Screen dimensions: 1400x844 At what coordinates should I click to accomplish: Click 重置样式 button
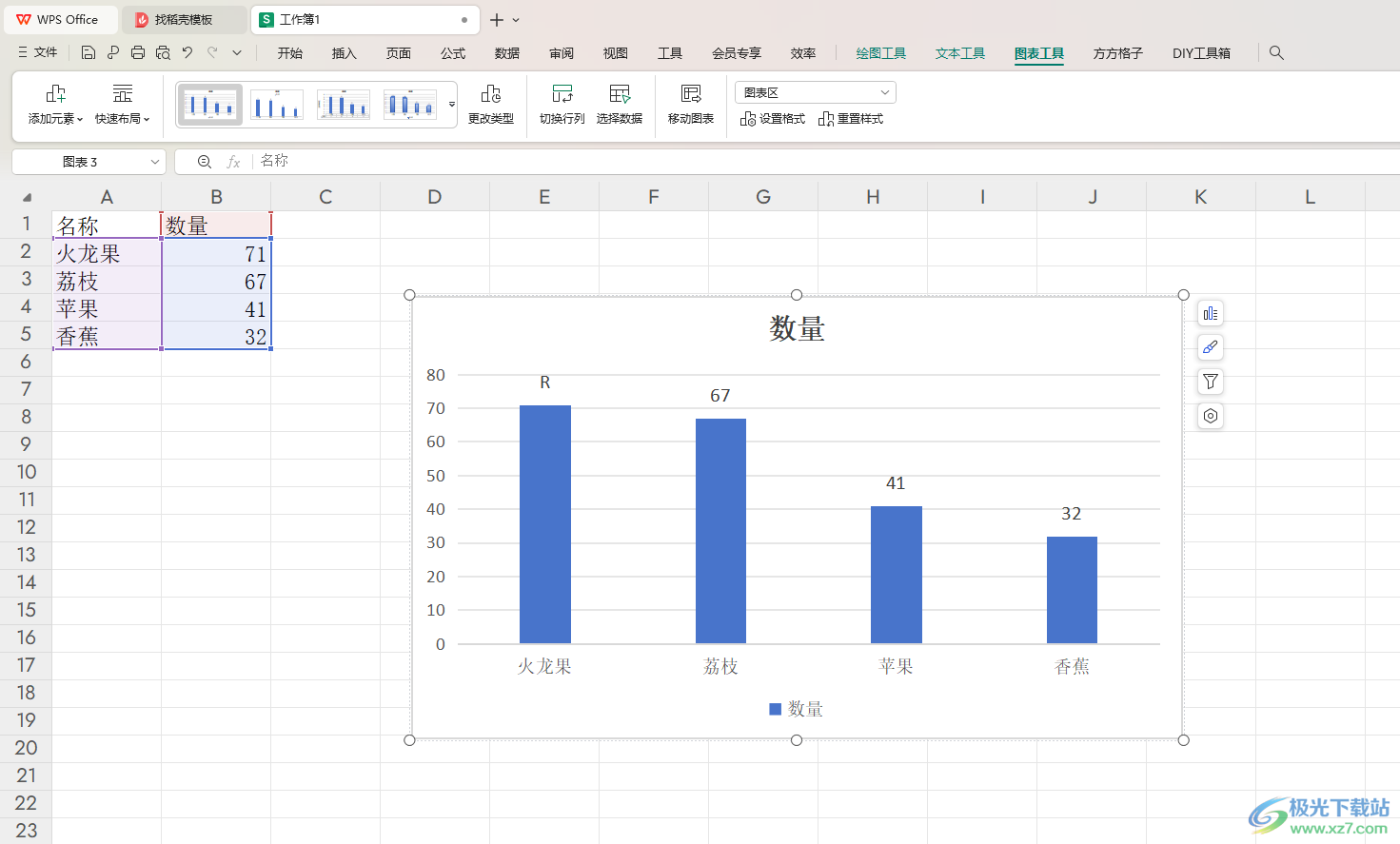pyautogui.click(x=851, y=119)
